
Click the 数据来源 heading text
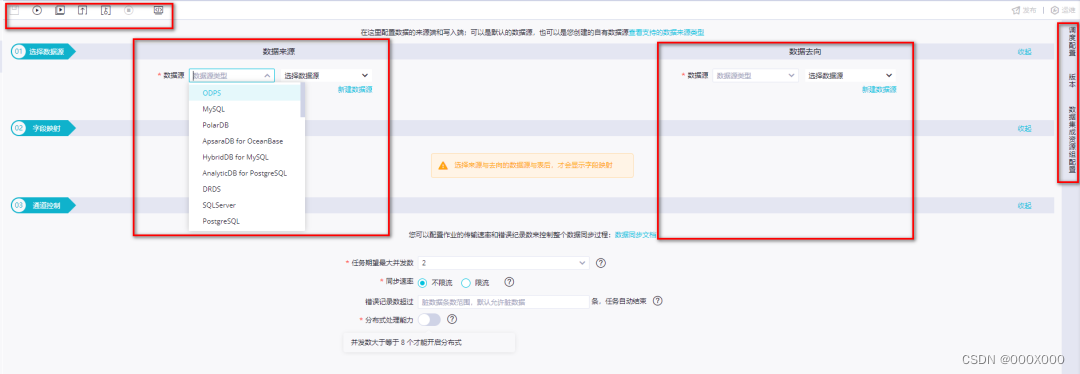(279, 52)
